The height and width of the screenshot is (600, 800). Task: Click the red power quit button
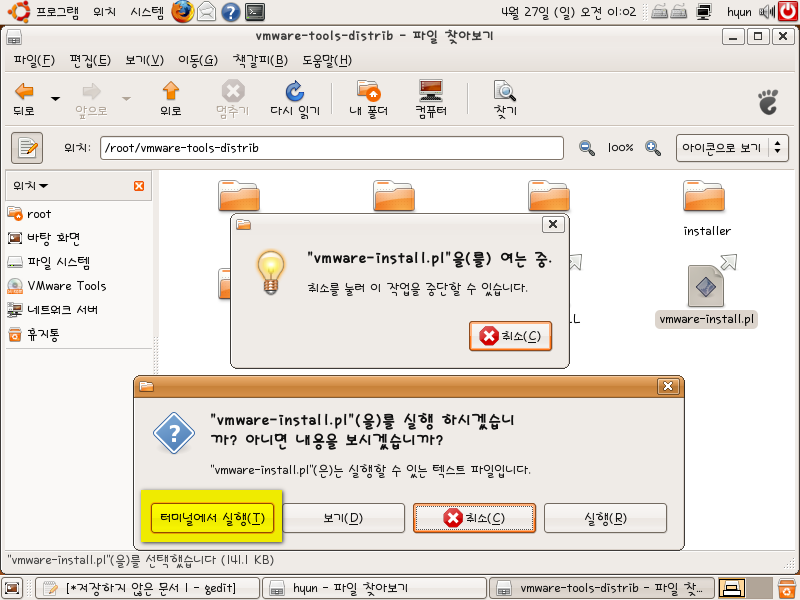click(788, 12)
